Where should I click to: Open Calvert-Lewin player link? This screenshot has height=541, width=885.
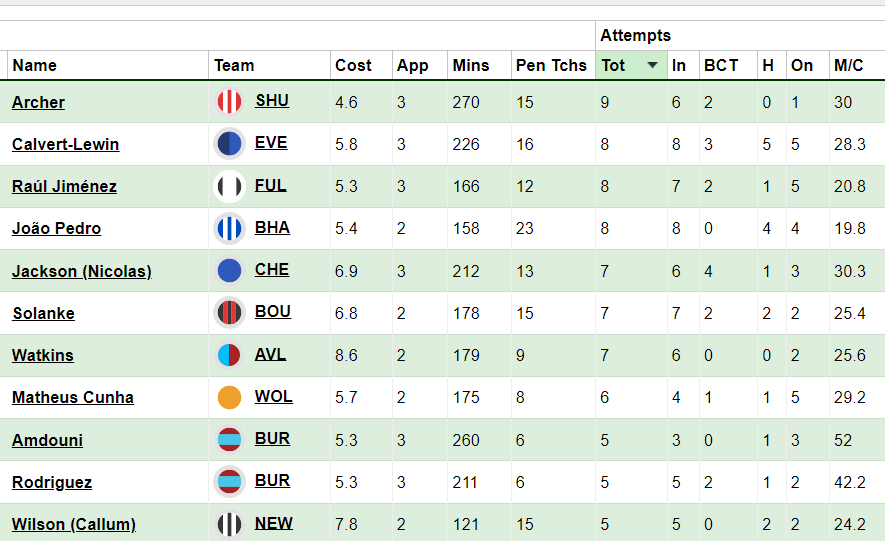(x=65, y=144)
